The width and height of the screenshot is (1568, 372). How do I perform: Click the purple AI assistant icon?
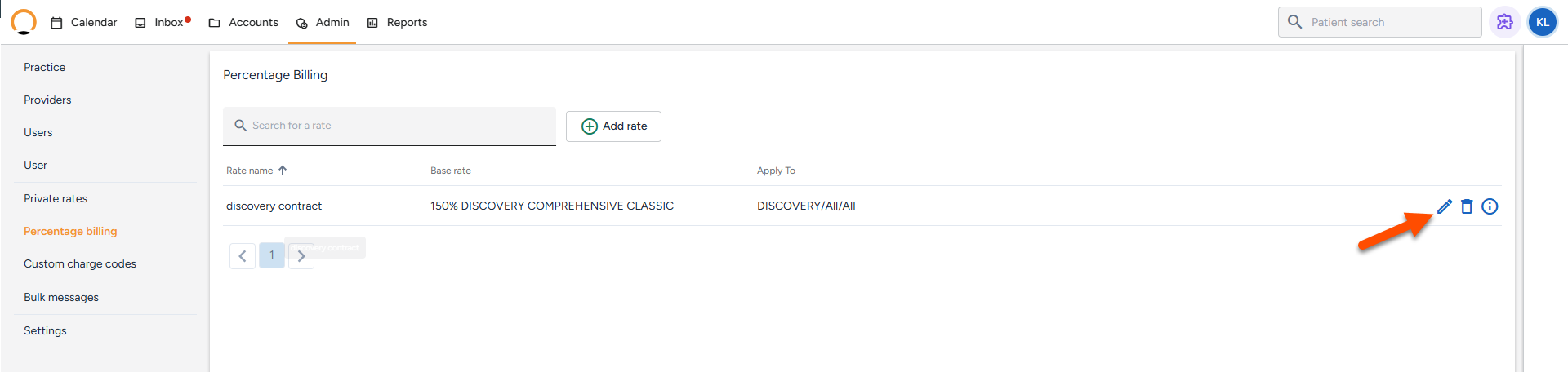tap(1504, 22)
